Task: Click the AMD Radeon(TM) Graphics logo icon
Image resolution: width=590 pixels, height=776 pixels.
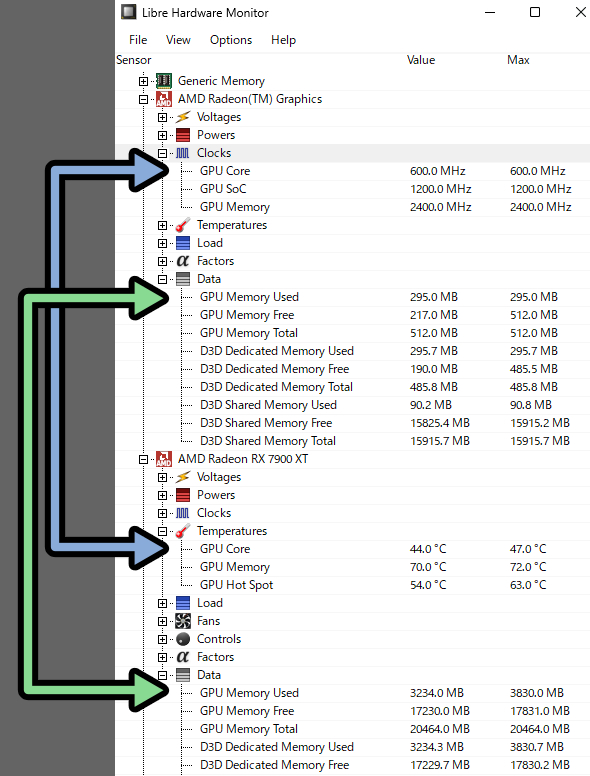Action: tap(164, 99)
